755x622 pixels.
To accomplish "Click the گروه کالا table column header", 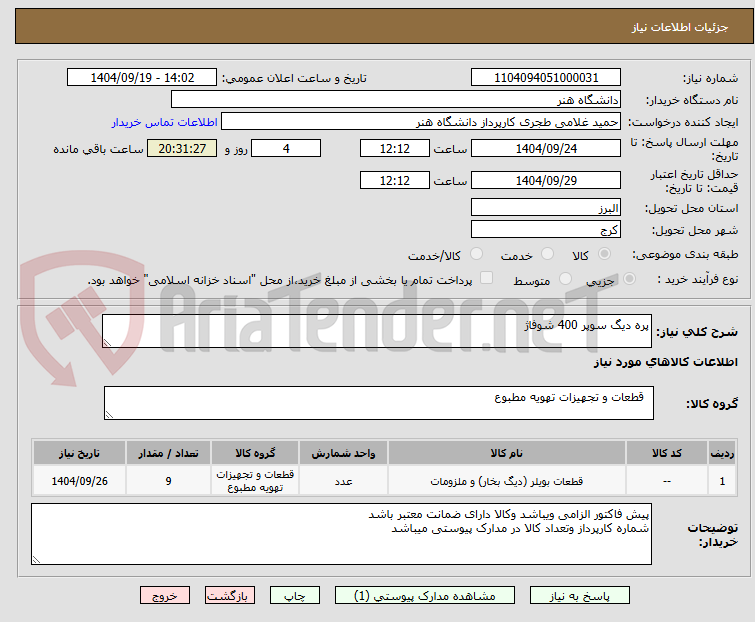I will coord(255,453).
